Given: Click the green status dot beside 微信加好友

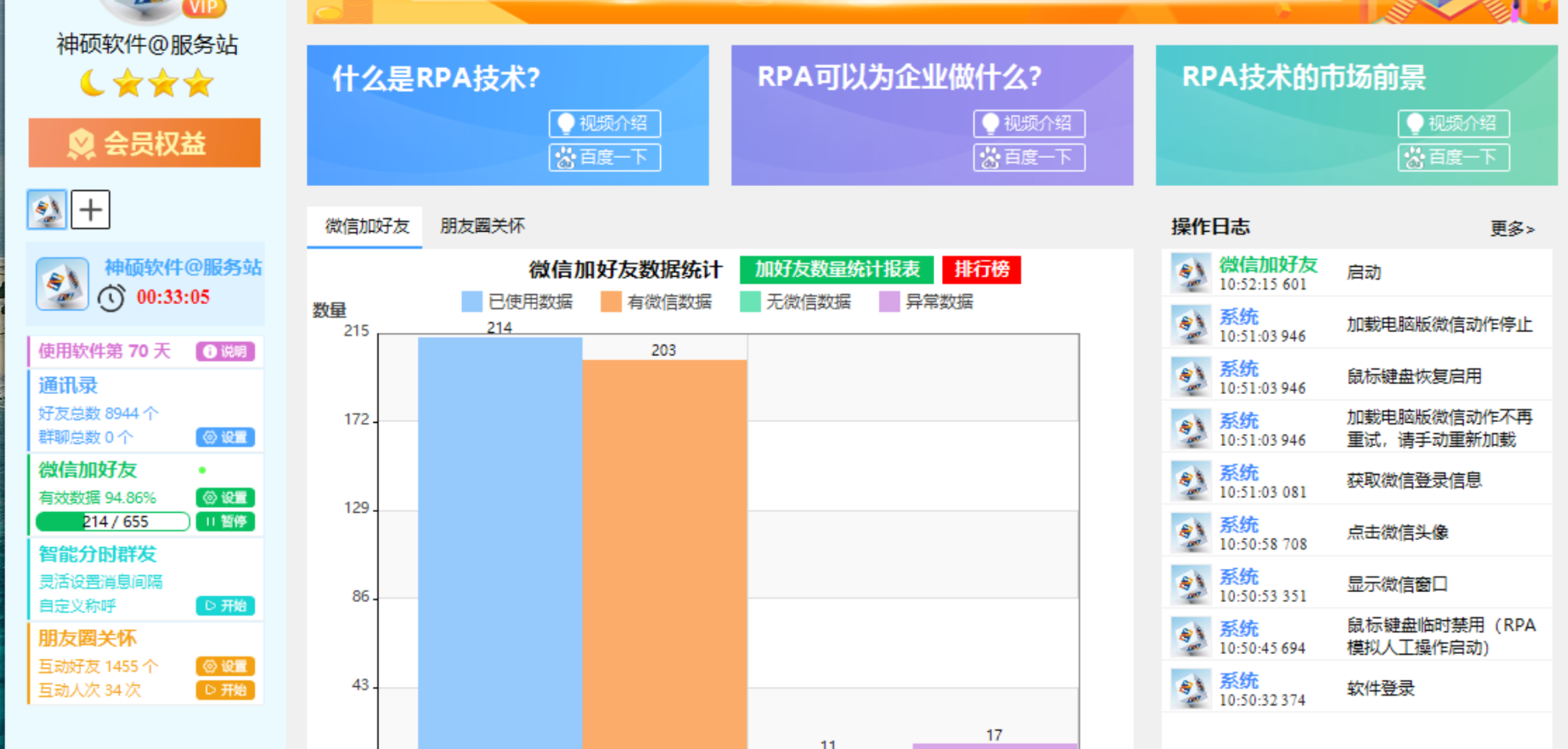Looking at the screenshot, I should click(x=202, y=470).
